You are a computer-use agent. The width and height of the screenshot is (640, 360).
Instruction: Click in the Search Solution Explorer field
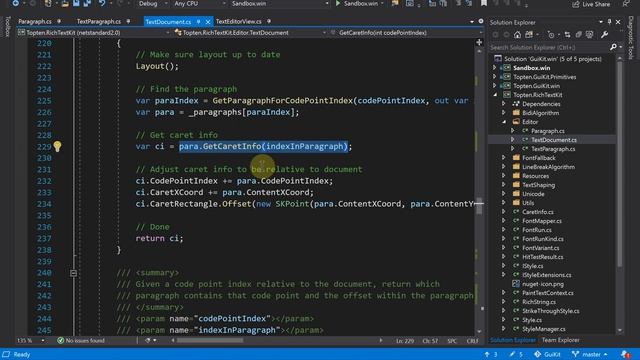pos(549,47)
